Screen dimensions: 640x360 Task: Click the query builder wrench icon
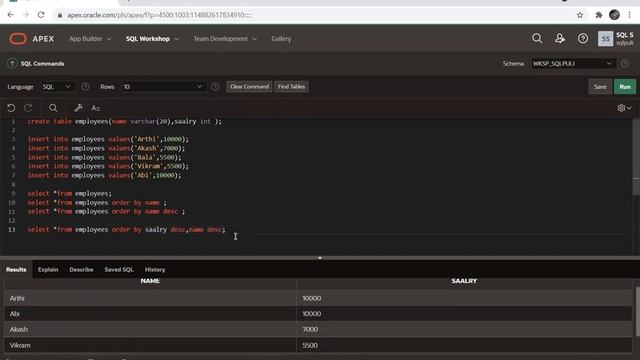coord(78,108)
